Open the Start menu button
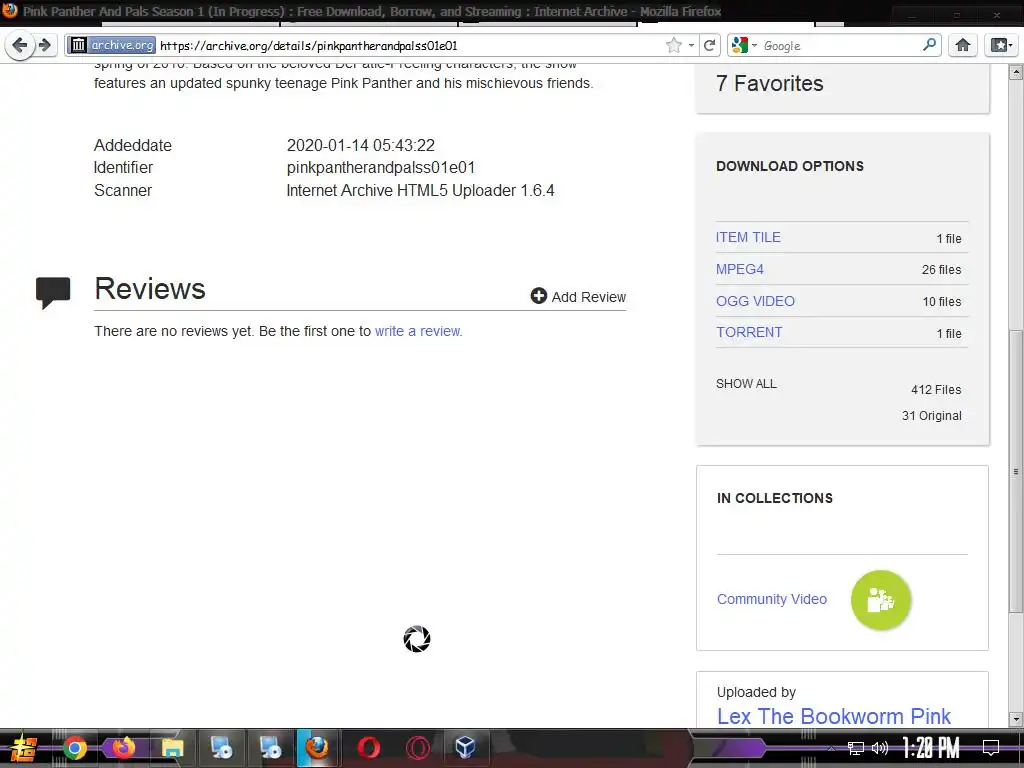The image size is (1024, 768). (23, 748)
